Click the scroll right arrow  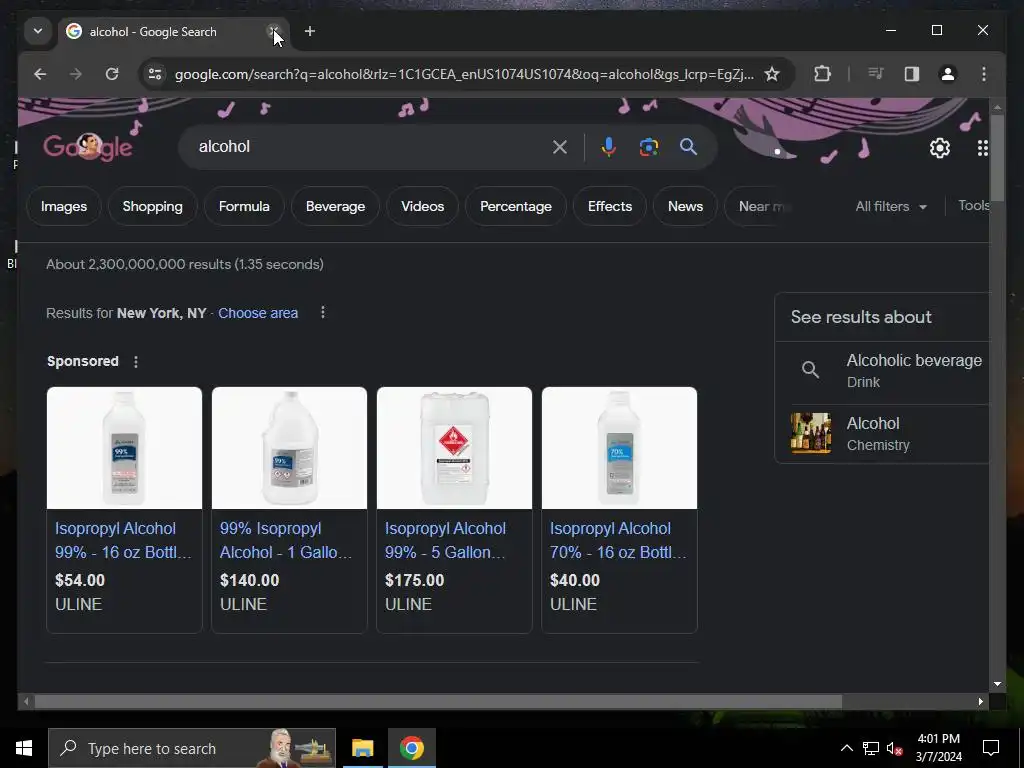pos(981,702)
